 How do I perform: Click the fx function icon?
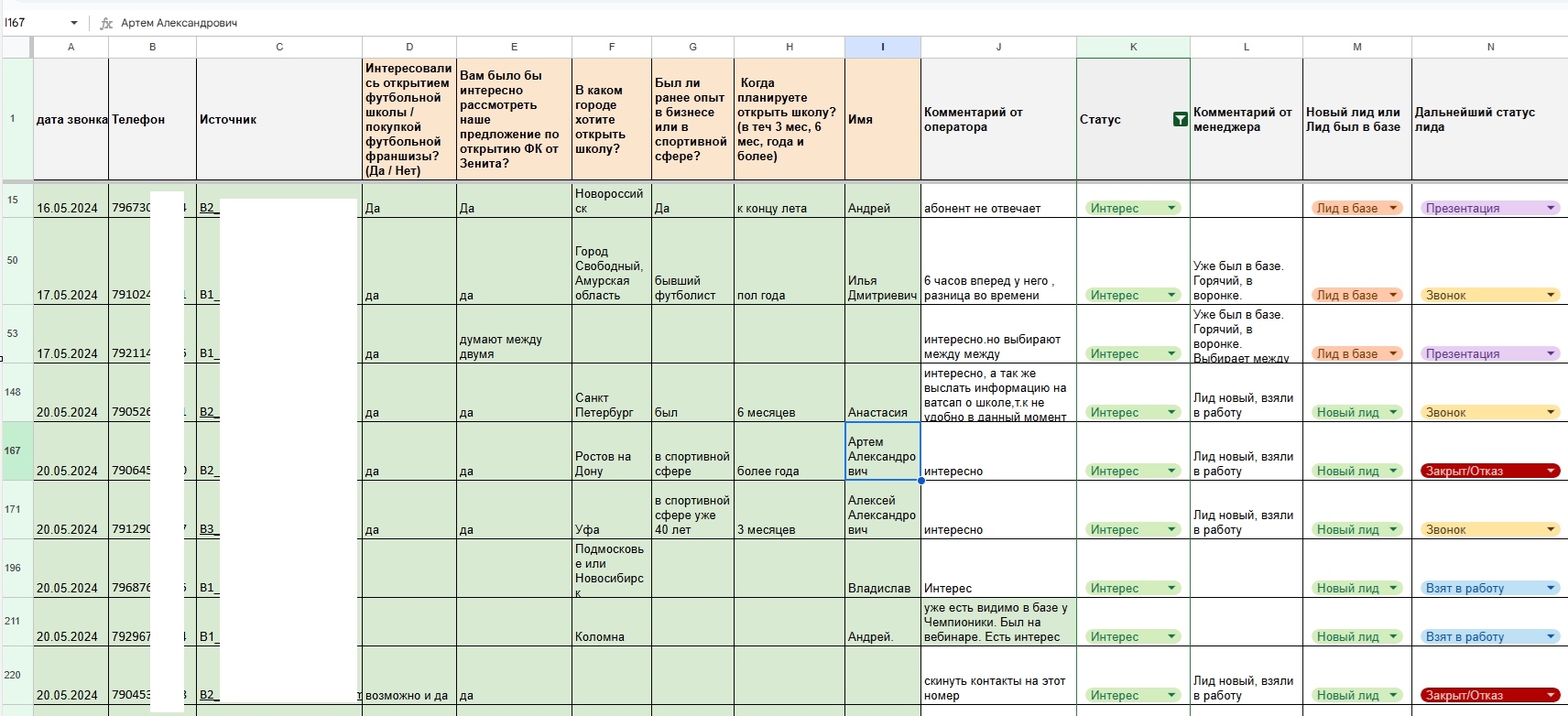pyautogui.click(x=106, y=23)
